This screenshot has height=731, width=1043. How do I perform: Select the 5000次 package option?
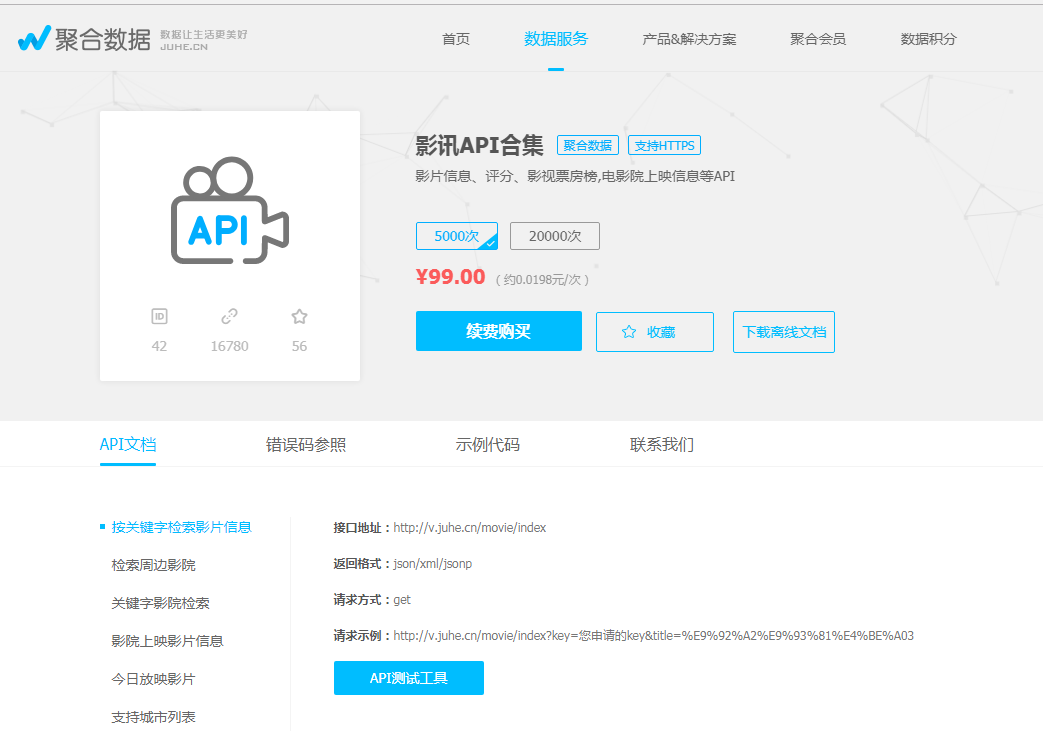point(457,236)
